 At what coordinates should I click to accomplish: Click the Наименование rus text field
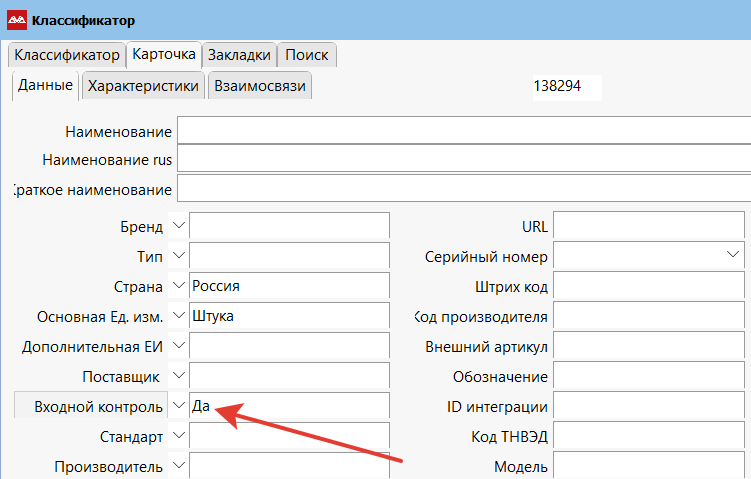pos(463,160)
